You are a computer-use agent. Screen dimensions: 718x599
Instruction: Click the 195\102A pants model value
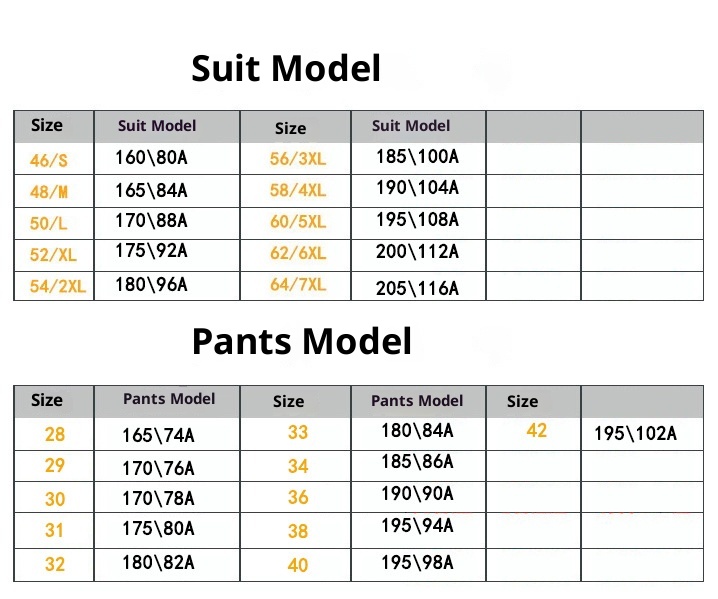click(635, 433)
